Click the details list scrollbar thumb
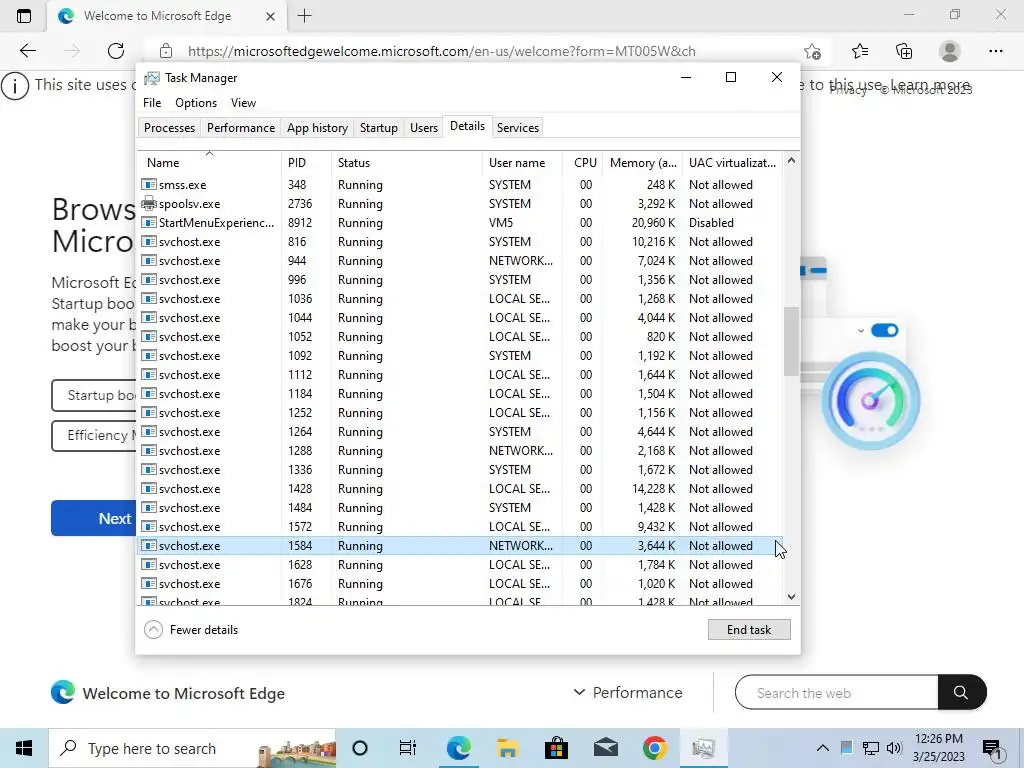1024x768 pixels. tap(792, 341)
